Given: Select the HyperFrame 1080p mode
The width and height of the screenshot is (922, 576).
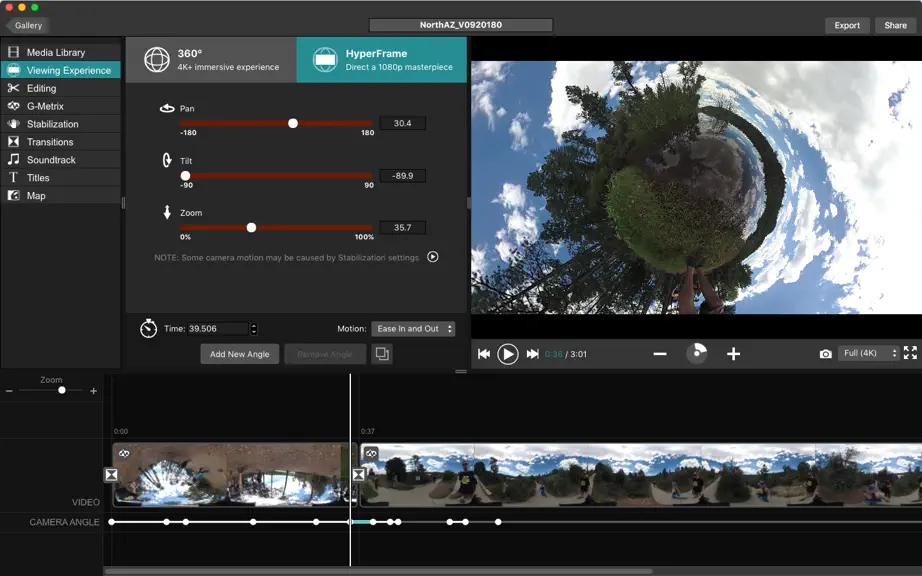Looking at the screenshot, I should click(382, 59).
